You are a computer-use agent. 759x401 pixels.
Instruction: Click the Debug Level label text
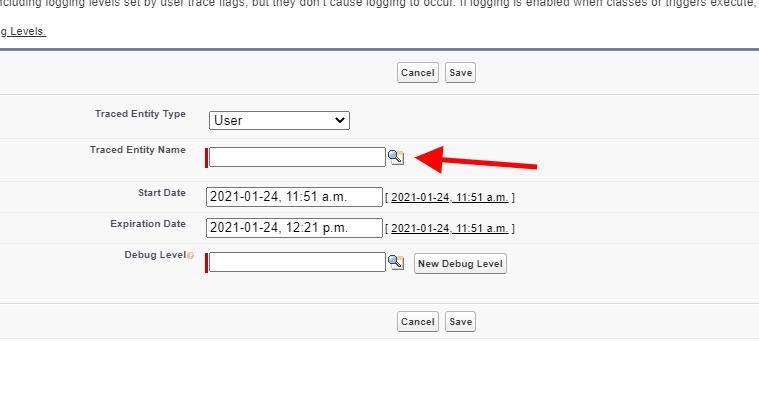(x=155, y=255)
